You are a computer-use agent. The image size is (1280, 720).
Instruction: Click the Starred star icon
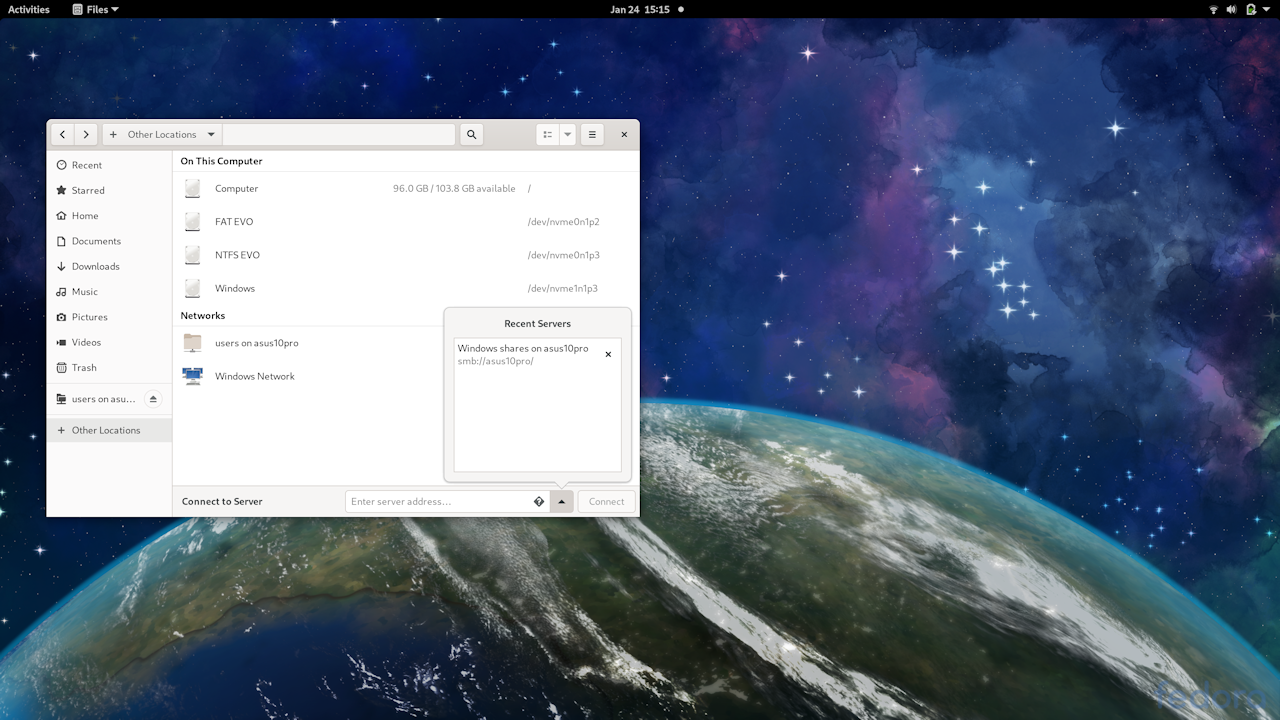click(x=62, y=190)
